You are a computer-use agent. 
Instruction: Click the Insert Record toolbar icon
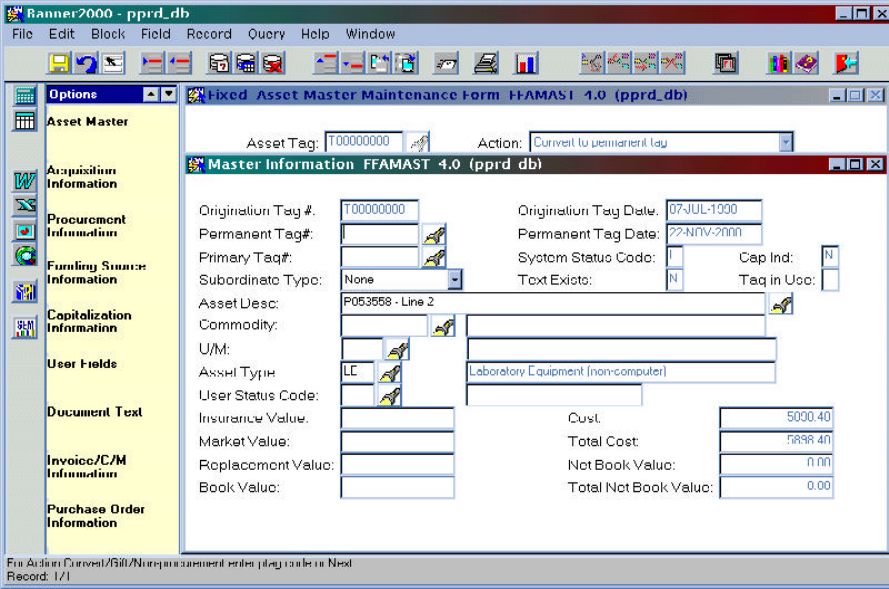[x=153, y=63]
